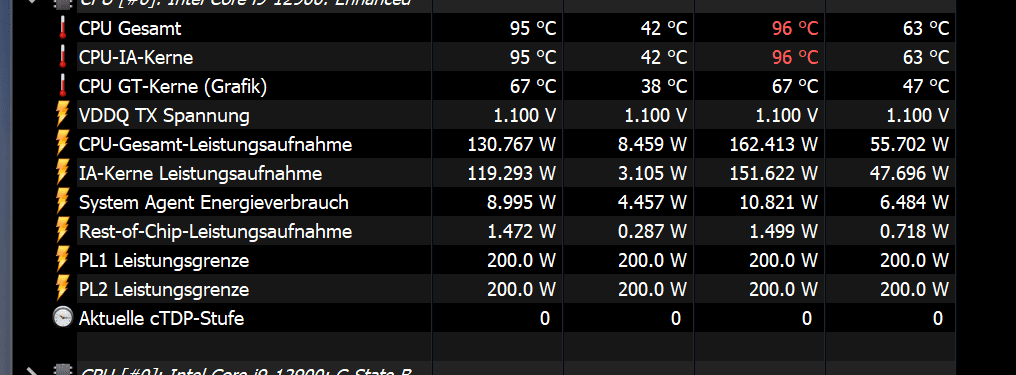
Task: Click lightning icon beside Rest-of-Chip-Leistungsaufnahme
Action: coord(63,231)
